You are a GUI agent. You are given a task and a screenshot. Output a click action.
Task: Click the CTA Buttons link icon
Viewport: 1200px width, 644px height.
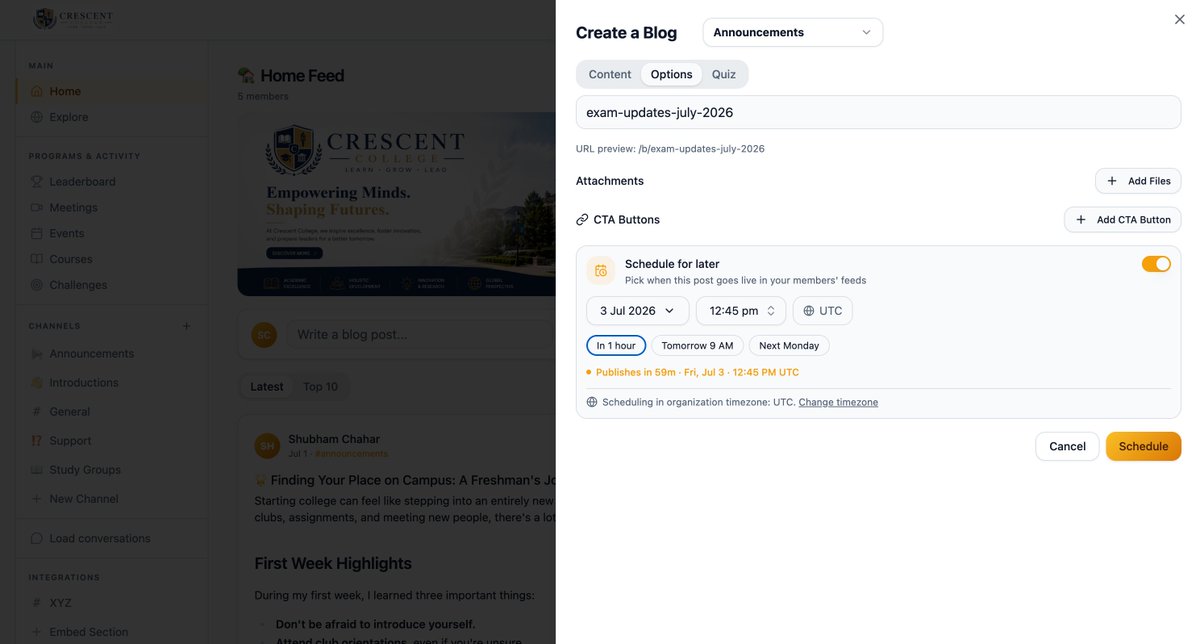tap(582, 220)
